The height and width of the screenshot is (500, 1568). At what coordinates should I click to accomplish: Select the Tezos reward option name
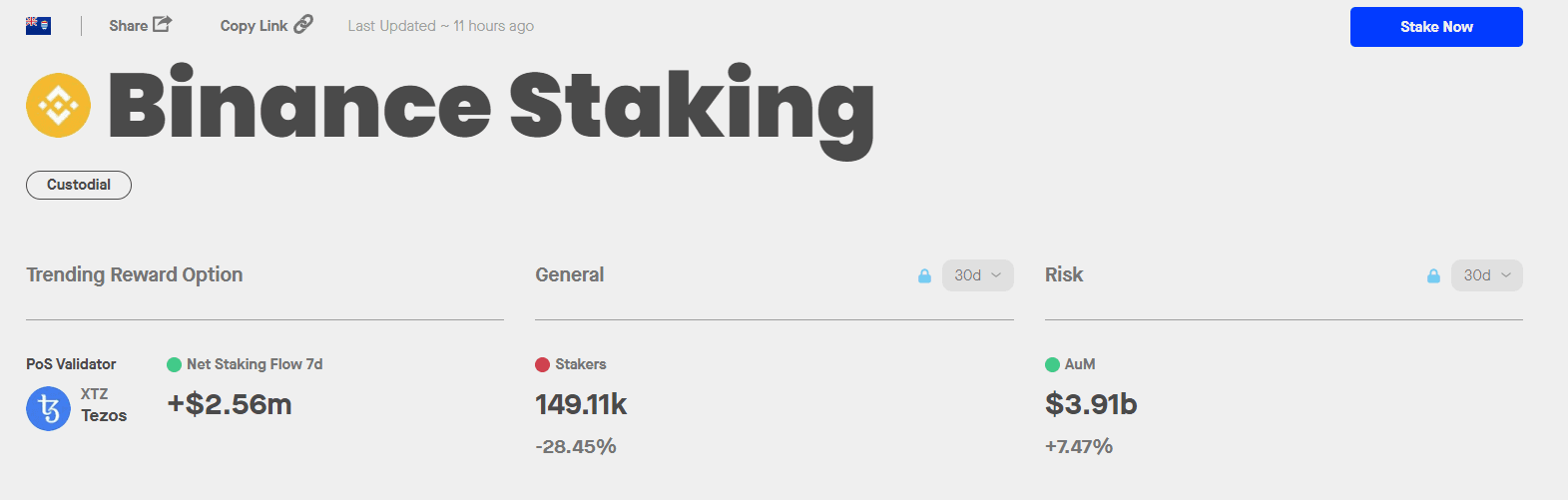(104, 415)
